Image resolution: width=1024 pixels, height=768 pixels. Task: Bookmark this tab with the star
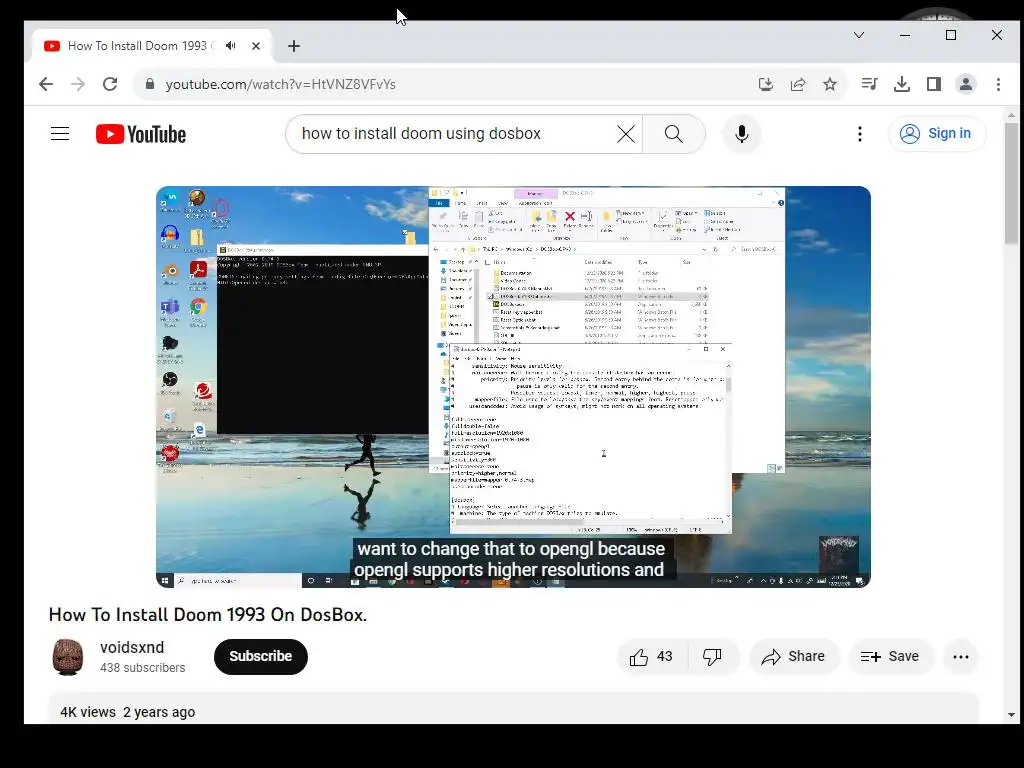pyautogui.click(x=829, y=84)
